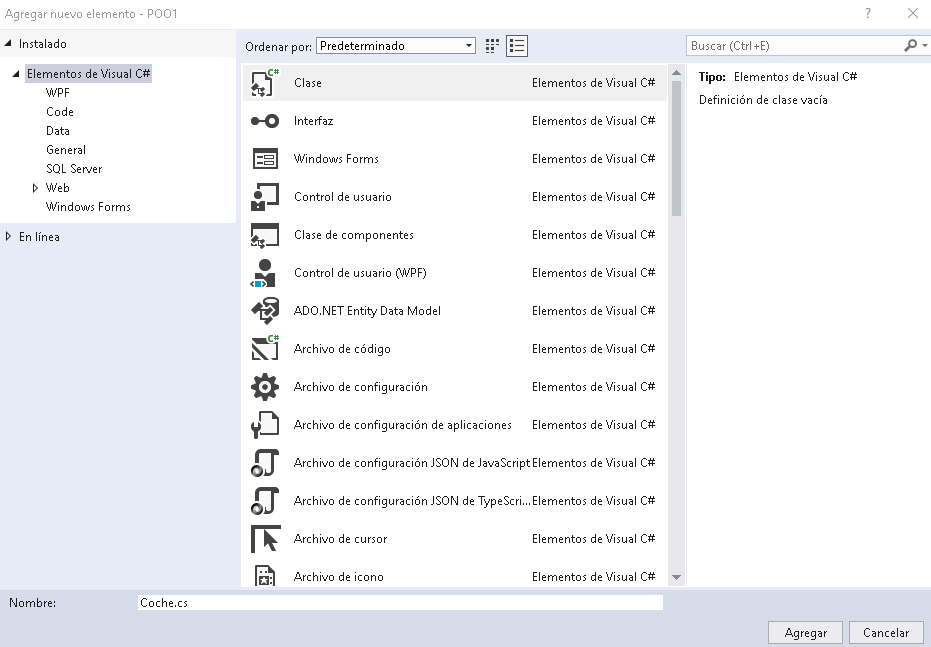Click the Nombre field containing Coche.cs

(400, 602)
